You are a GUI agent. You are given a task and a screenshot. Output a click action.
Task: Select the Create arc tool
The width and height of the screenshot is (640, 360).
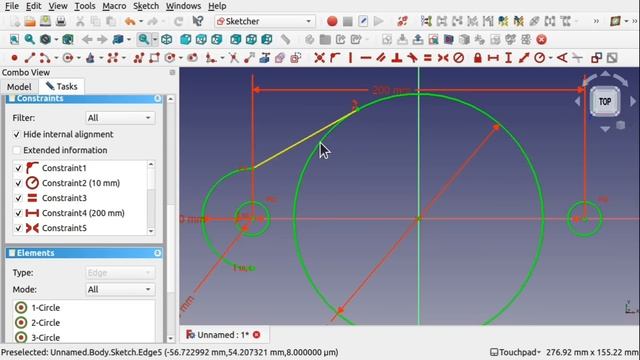[x=44, y=58]
